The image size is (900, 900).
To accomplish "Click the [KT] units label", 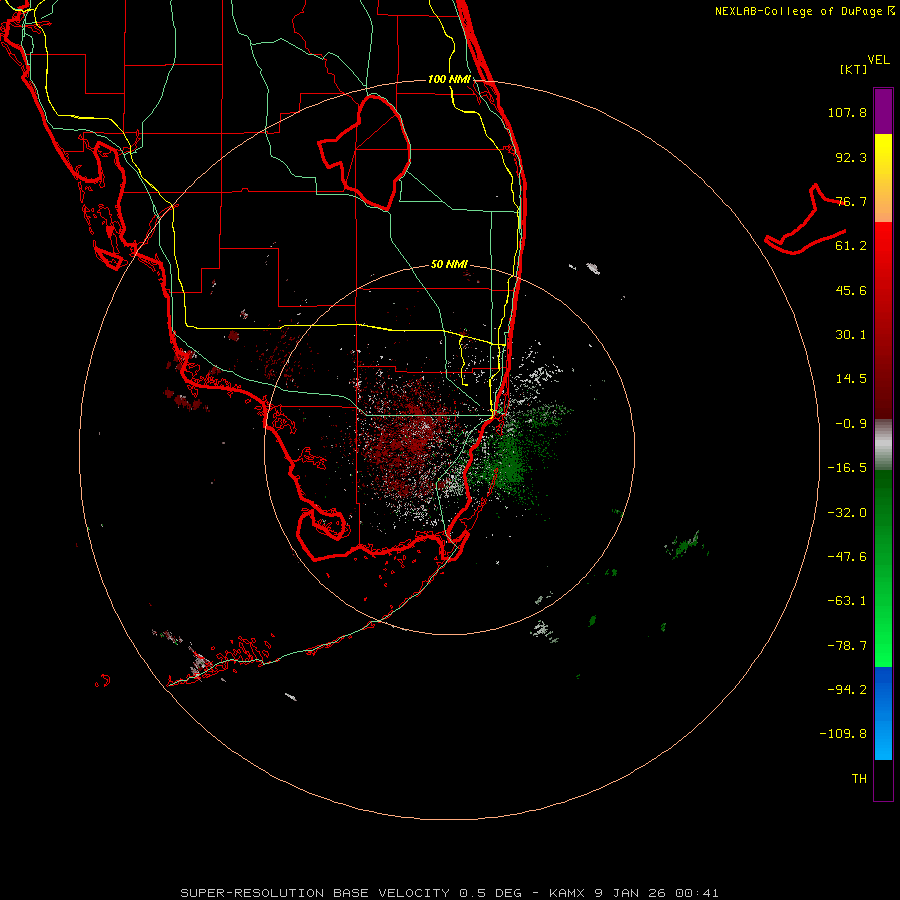I will pyautogui.click(x=854, y=69).
